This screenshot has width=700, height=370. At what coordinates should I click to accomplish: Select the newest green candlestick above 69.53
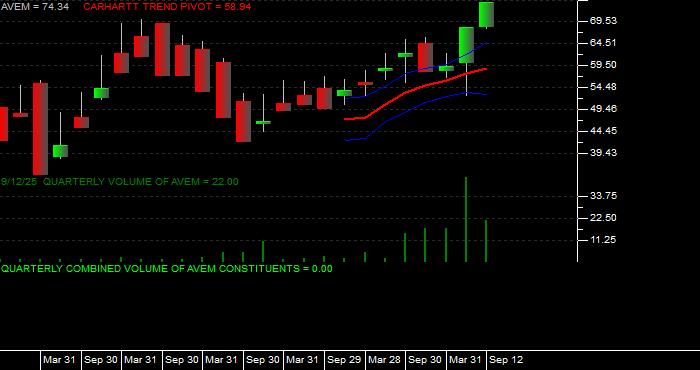[x=486, y=14]
